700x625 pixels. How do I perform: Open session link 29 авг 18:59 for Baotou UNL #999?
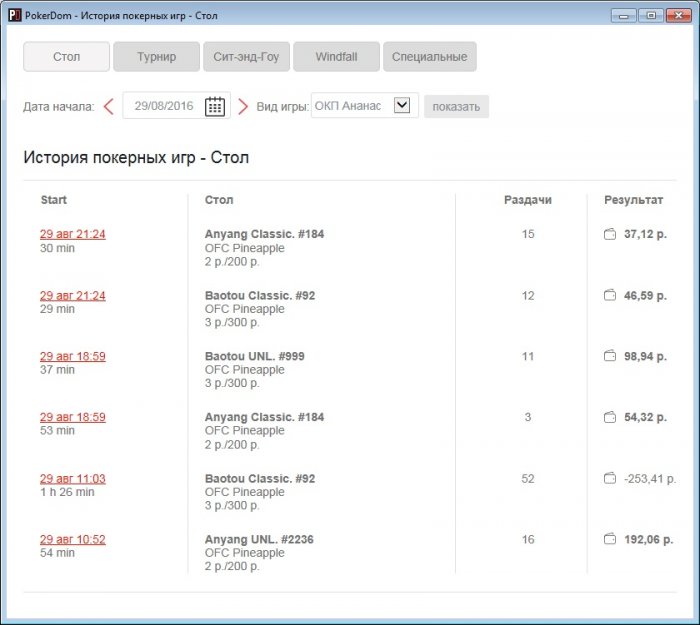[x=73, y=356]
